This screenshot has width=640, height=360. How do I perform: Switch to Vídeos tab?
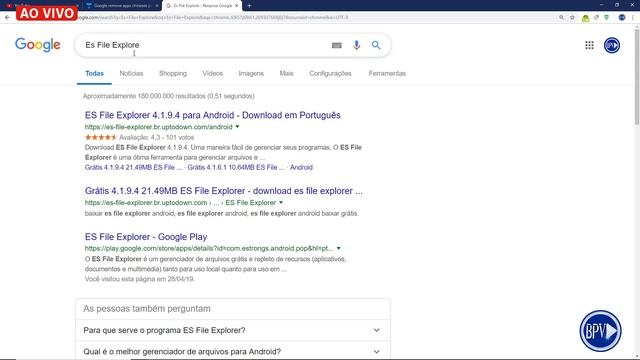(213, 73)
